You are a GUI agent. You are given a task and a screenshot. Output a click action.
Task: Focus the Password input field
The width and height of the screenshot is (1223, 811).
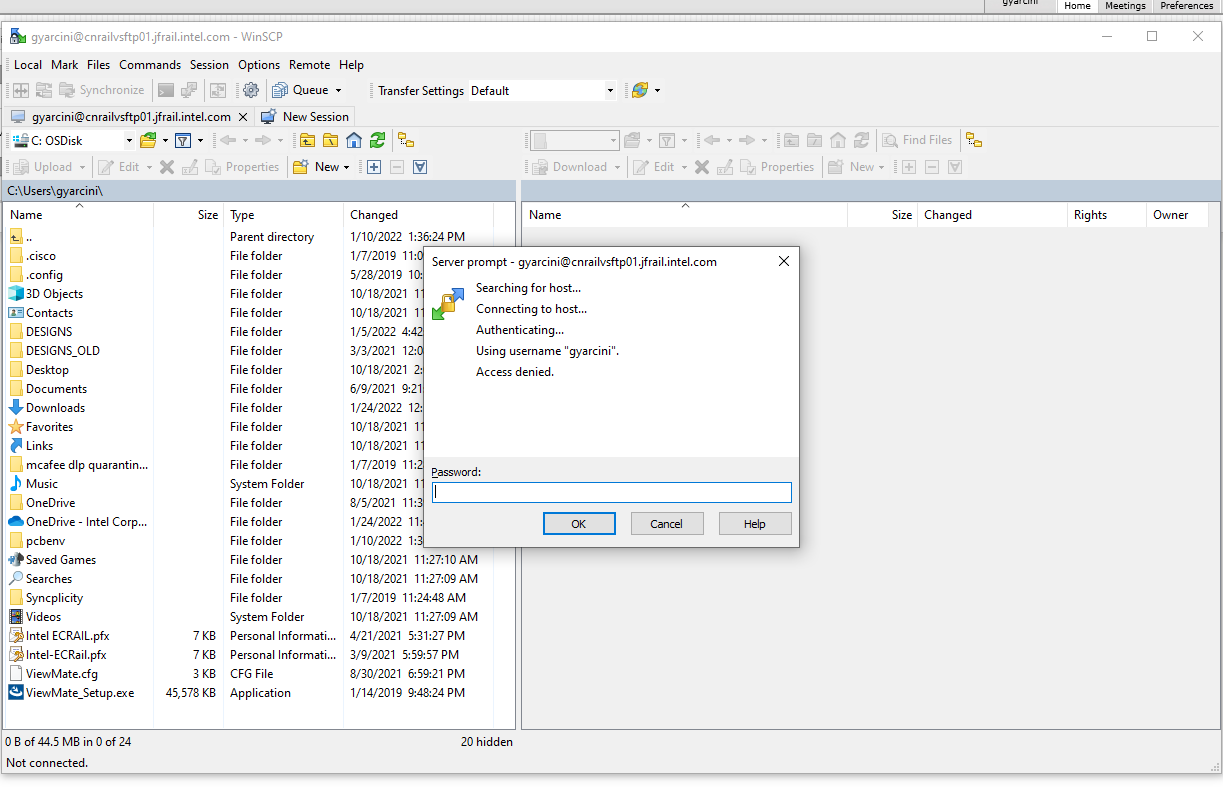(x=612, y=493)
